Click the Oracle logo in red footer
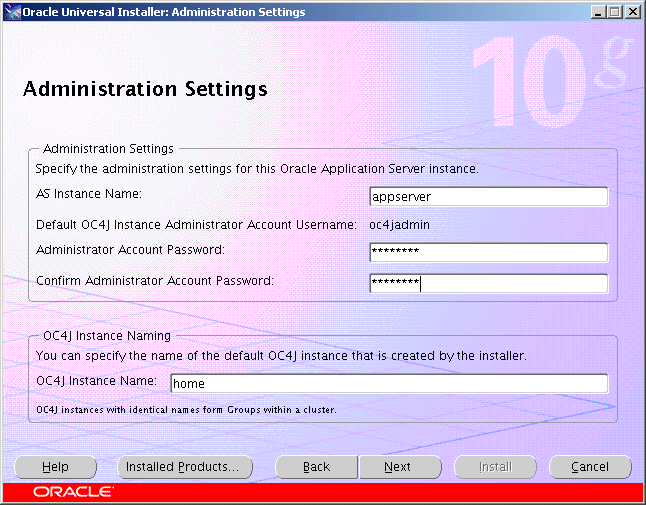Image resolution: width=646 pixels, height=505 pixels. coord(73,492)
